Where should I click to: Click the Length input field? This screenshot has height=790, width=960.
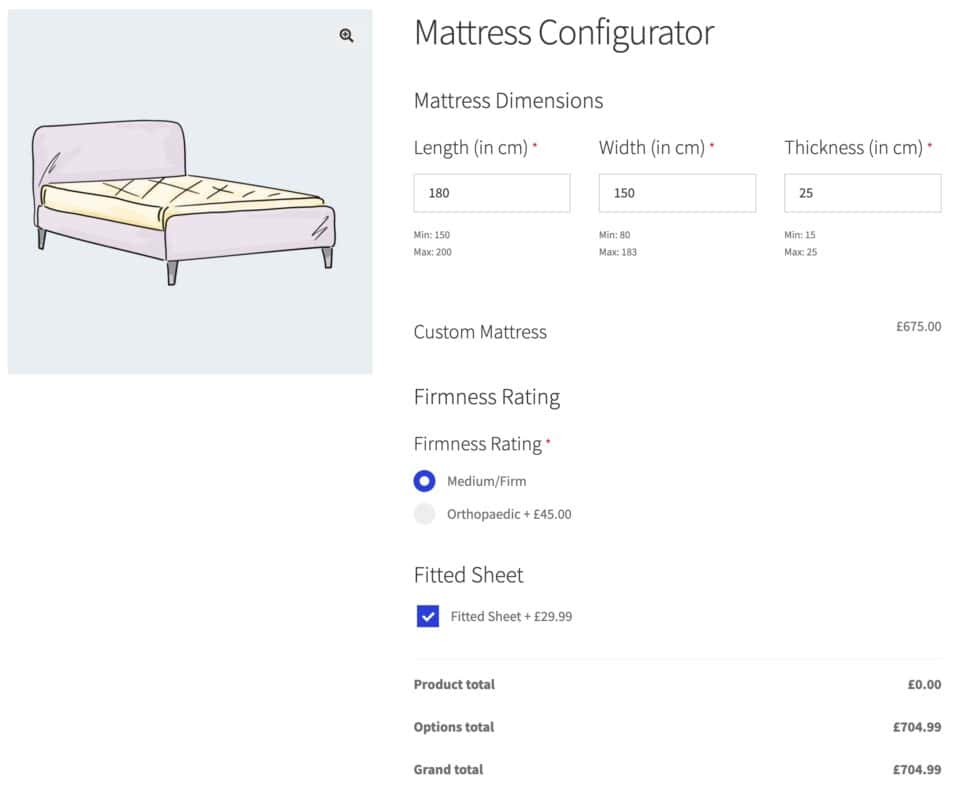tap(491, 192)
